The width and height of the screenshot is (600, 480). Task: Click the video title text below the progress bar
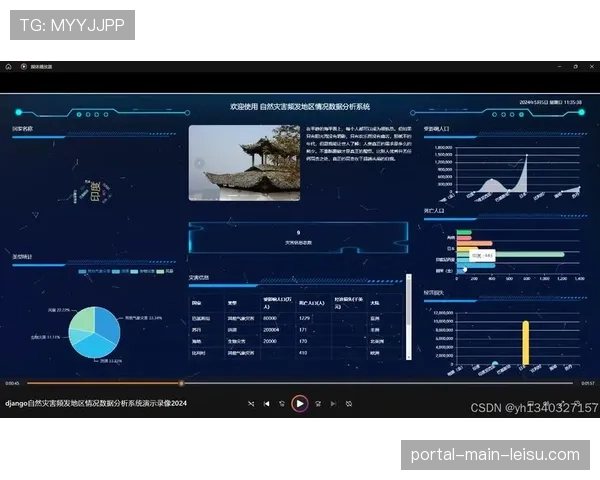pyautogui.click(x=96, y=404)
